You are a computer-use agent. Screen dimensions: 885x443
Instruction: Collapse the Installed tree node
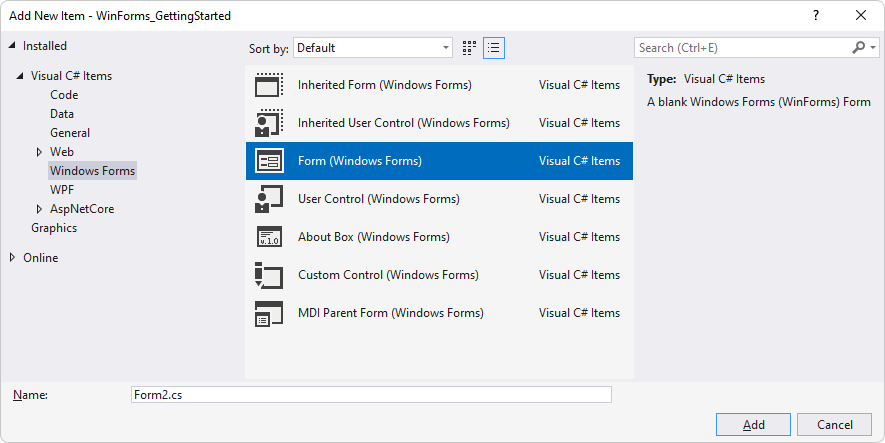coord(13,46)
